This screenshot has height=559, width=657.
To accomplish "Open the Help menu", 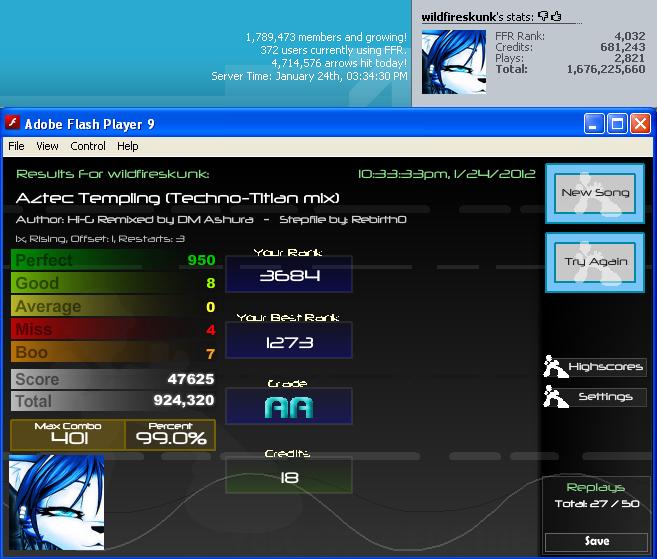I will 128,146.
